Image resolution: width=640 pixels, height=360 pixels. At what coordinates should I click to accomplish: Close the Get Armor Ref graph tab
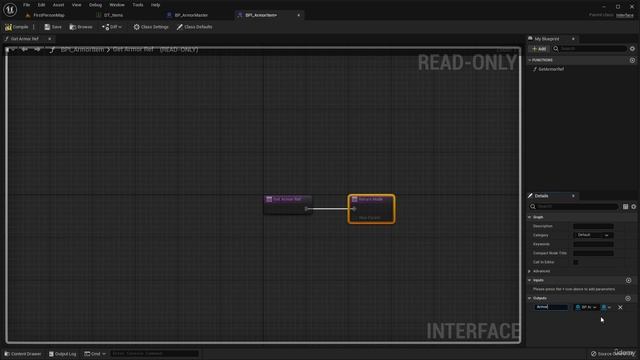(x=50, y=39)
